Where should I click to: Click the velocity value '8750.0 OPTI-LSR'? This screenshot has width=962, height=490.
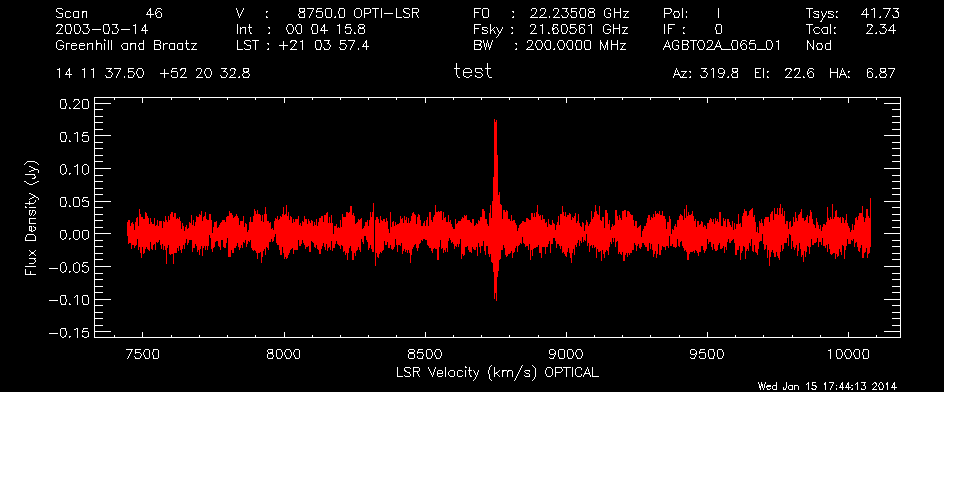click(x=359, y=13)
